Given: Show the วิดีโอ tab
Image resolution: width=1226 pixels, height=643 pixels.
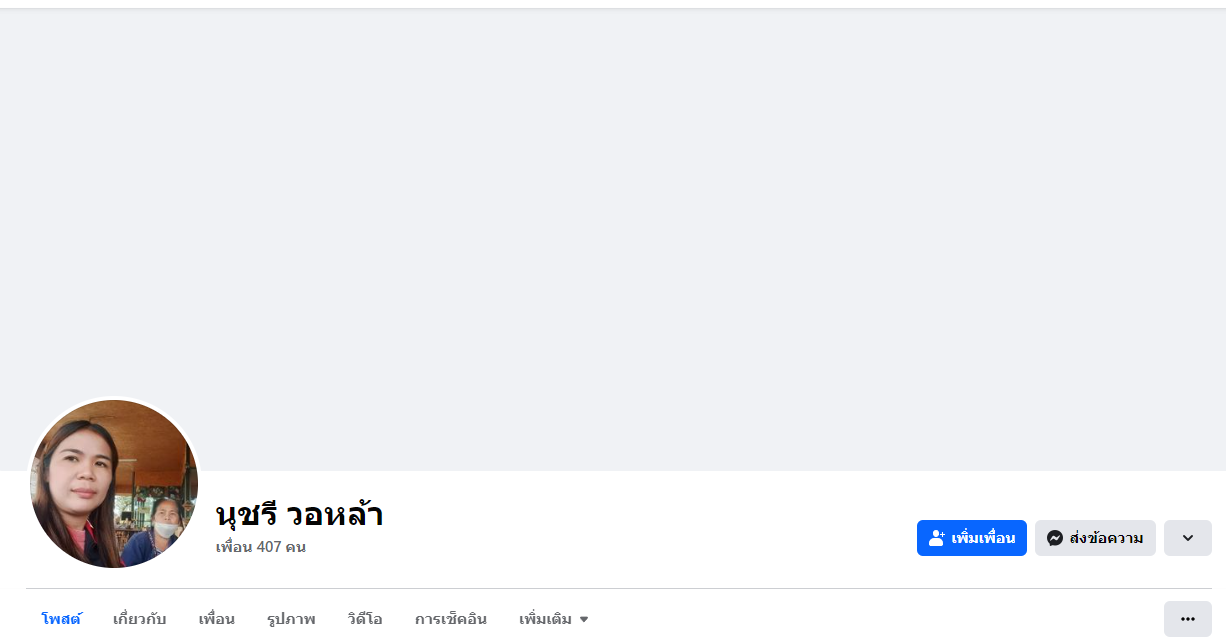Looking at the screenshot, I should [x=365, y=619].
